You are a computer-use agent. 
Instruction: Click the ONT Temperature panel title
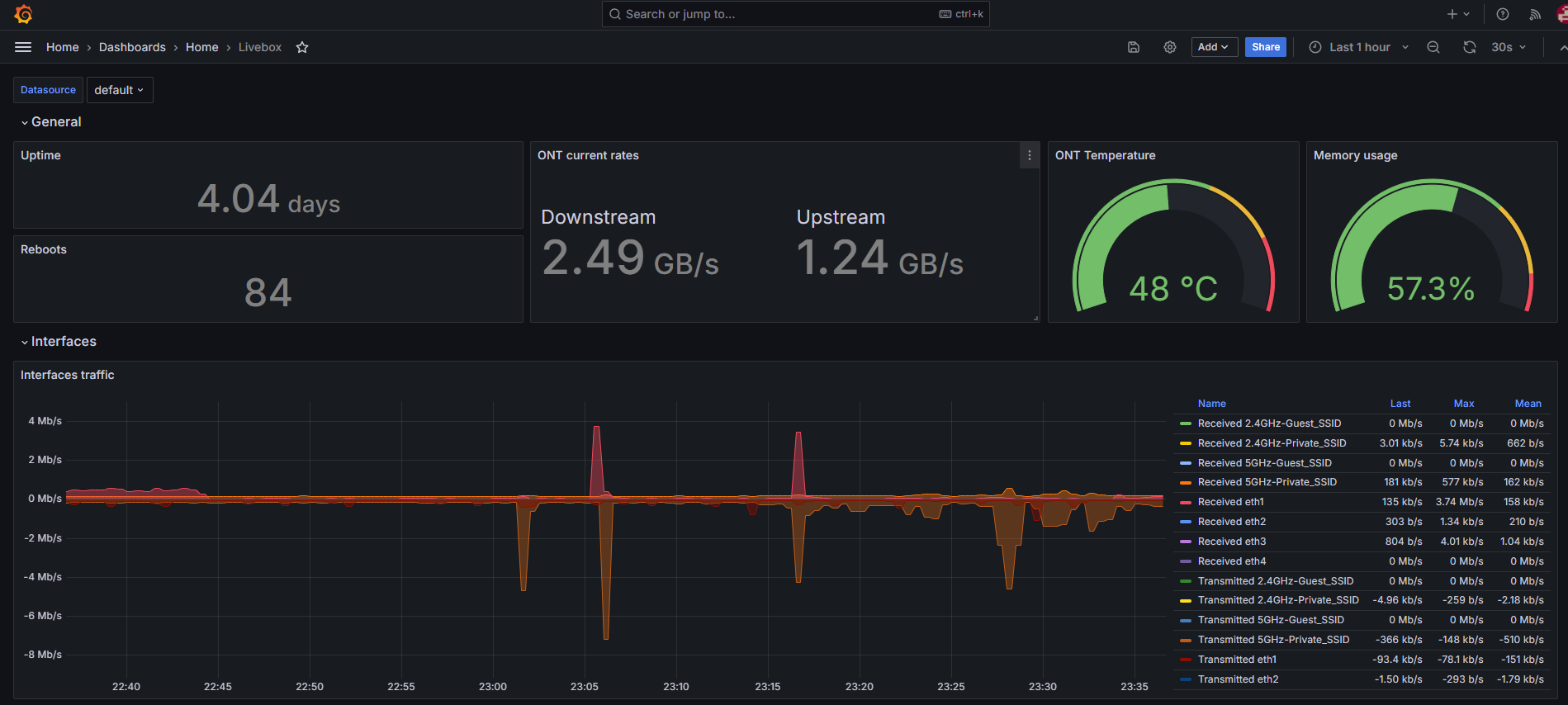1105,155
